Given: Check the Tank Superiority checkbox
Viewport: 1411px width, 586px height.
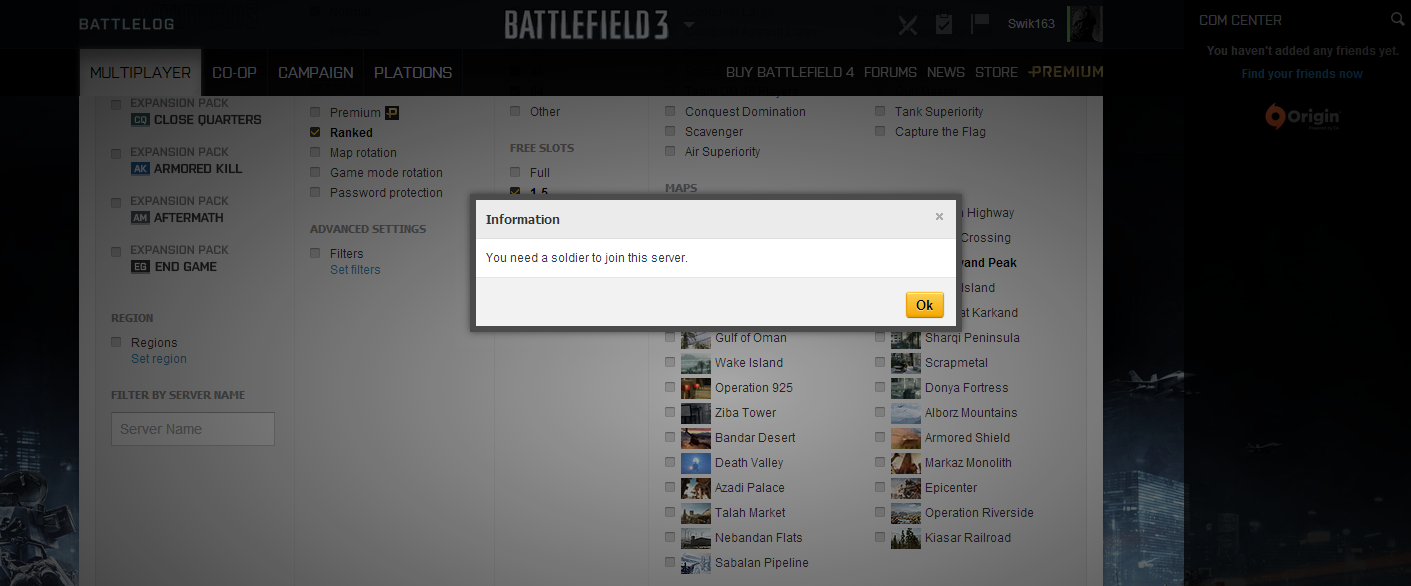Looking at the screenshot, I should click(880, 112).
